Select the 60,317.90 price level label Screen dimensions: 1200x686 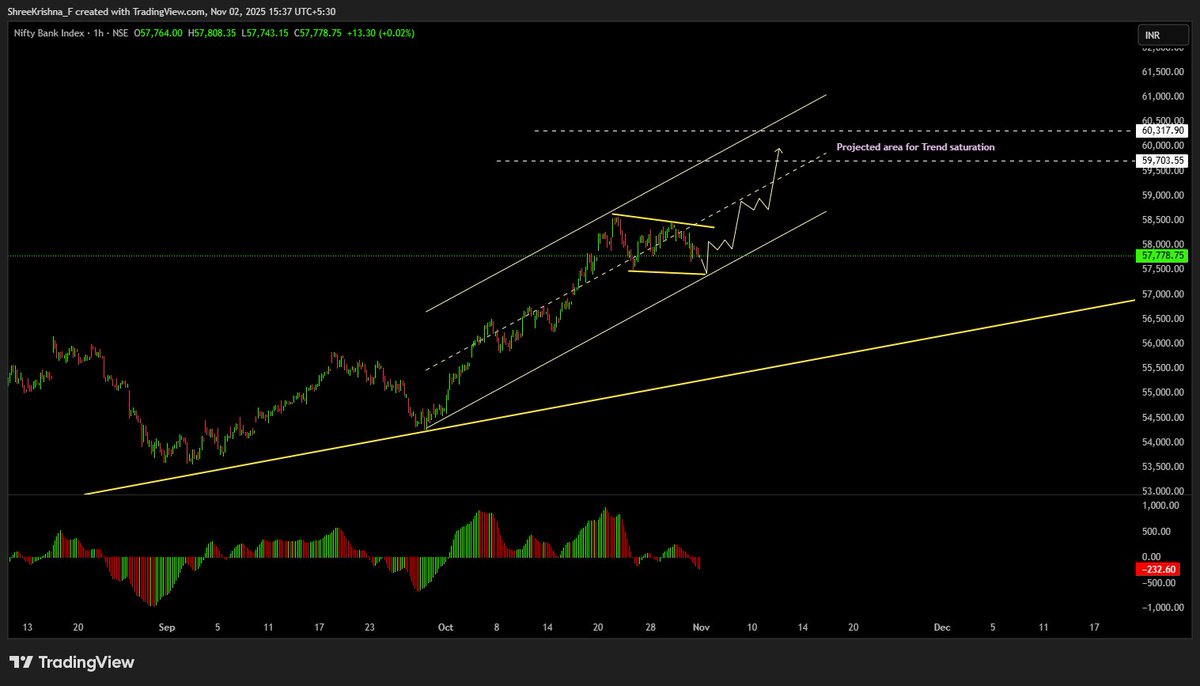click(x=1161, y=131)
